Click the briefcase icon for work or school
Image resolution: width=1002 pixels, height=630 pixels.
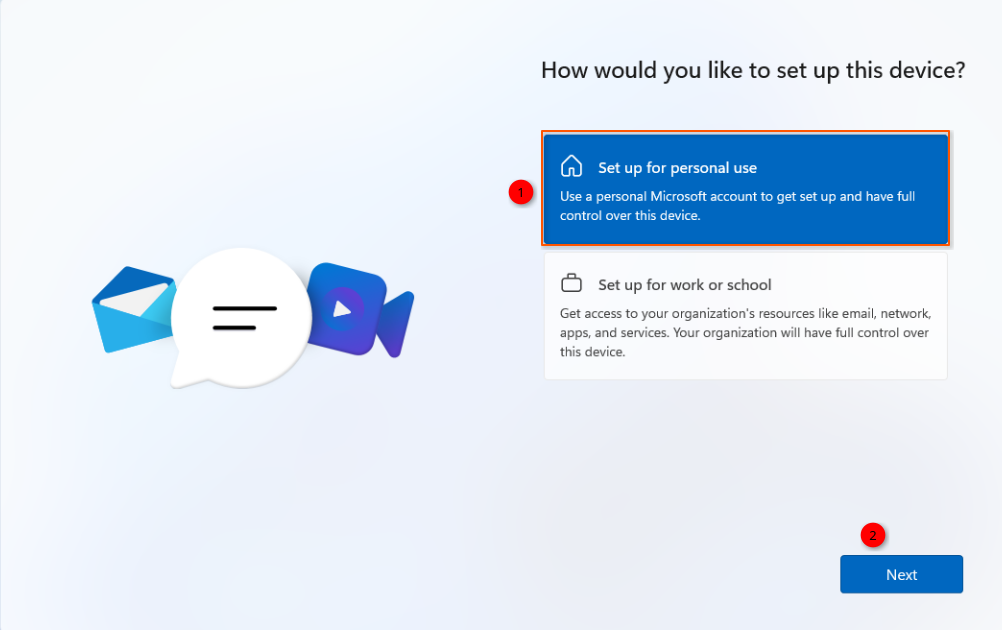tap(571, 283)
